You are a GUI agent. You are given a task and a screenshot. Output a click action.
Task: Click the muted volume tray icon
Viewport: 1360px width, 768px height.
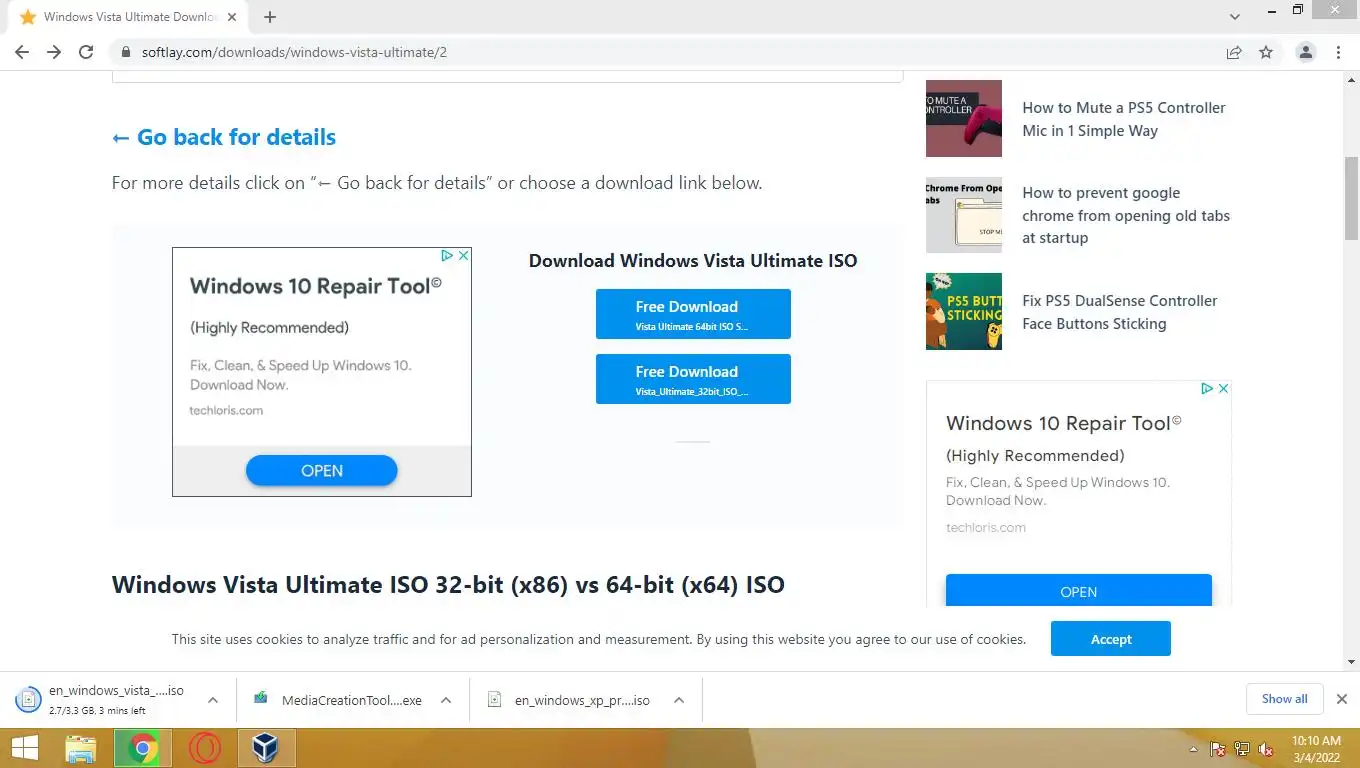1266,748
